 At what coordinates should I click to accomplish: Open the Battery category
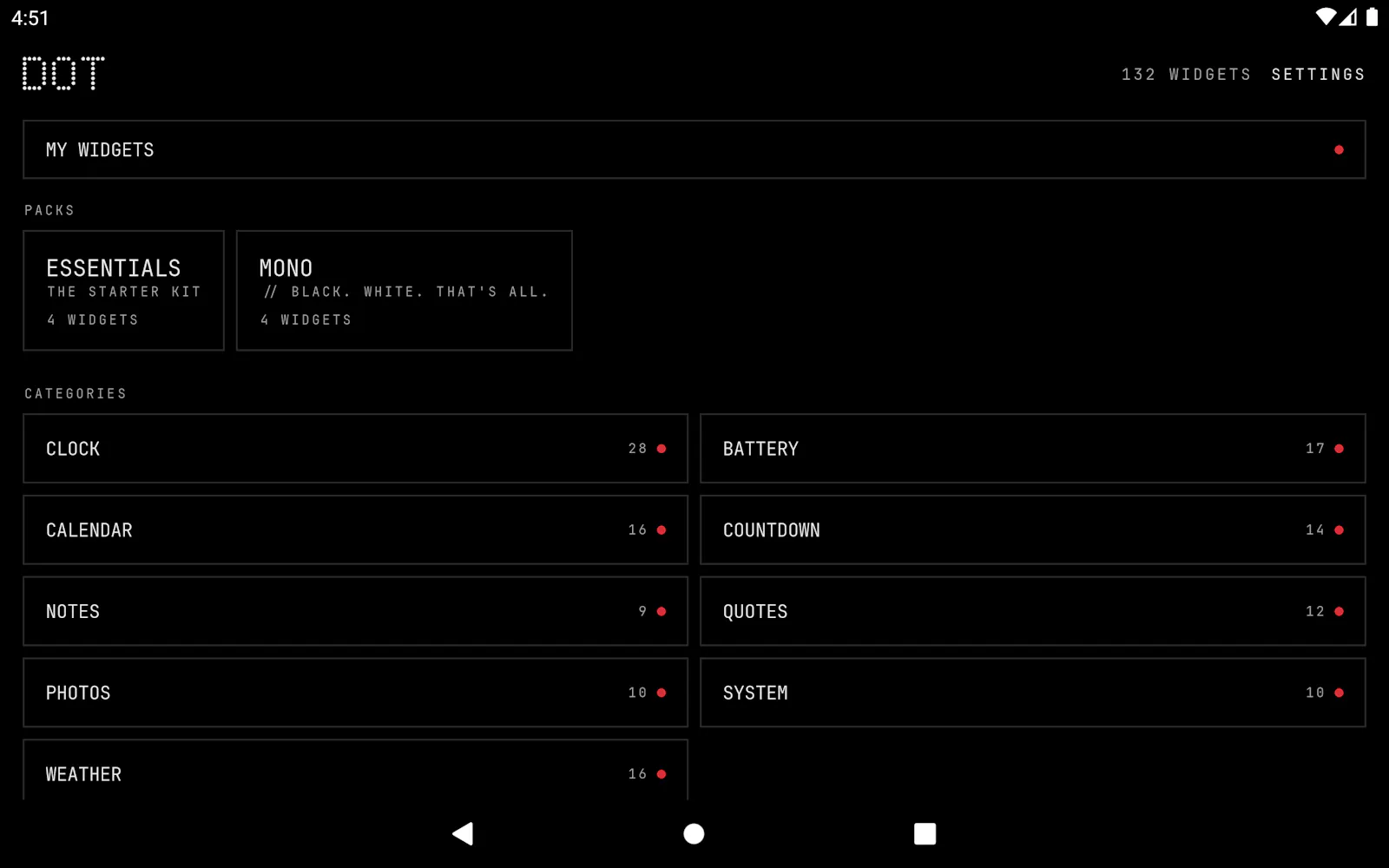pyautogui.click(x=1032, y=449)
